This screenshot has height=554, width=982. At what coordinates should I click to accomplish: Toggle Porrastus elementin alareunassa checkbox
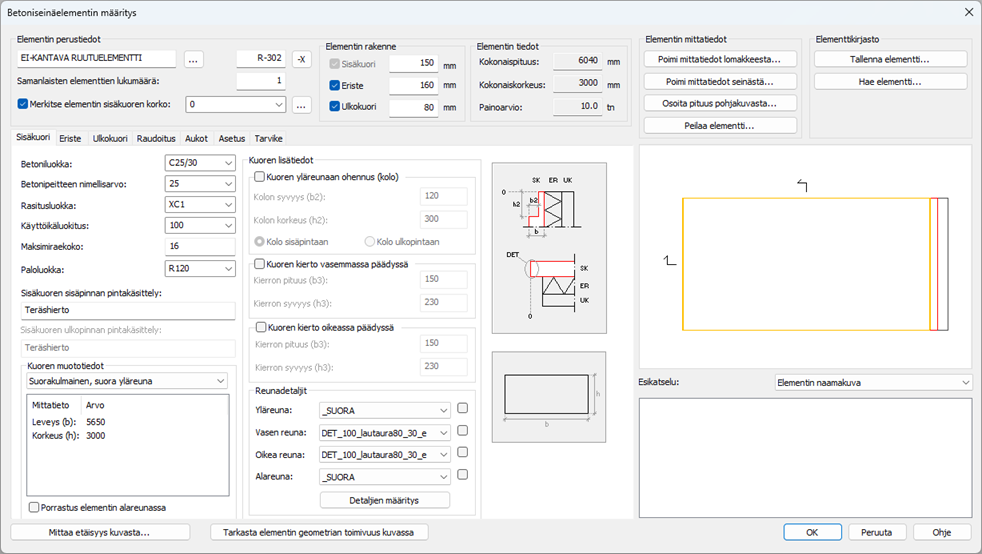[x=35, y=507]
